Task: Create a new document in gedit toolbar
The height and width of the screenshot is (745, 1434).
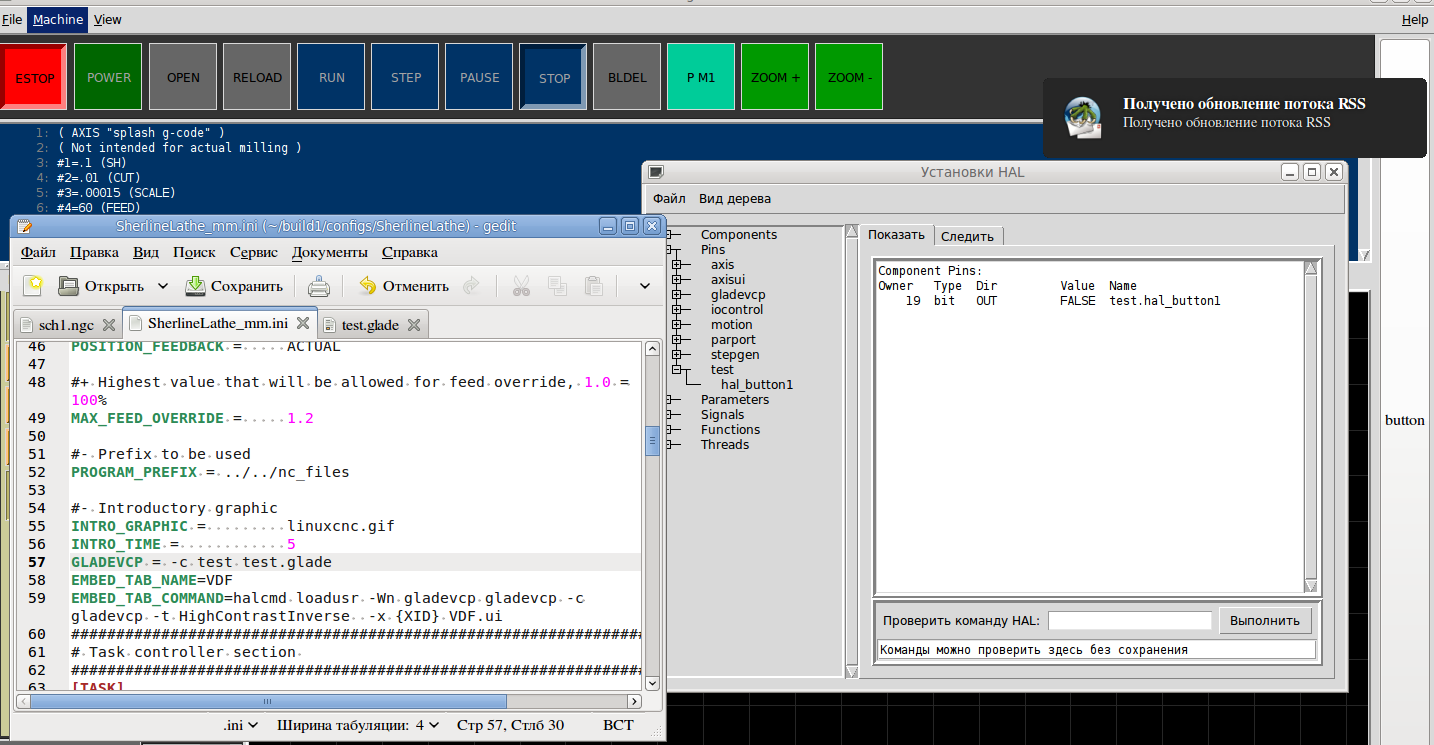Action: click(x=33, y=286)
